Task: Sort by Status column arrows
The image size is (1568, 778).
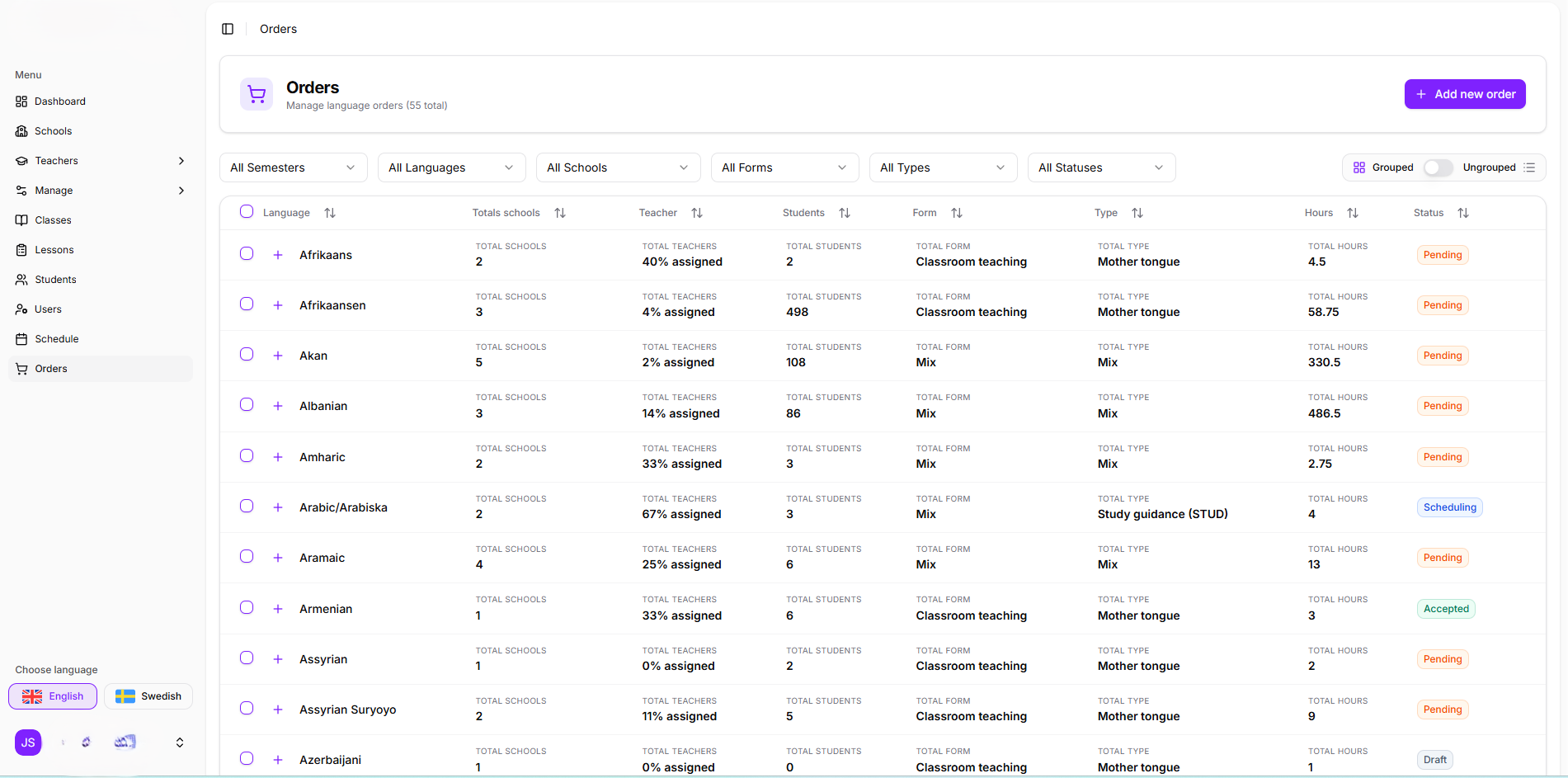Action: tap(1463, 213)
